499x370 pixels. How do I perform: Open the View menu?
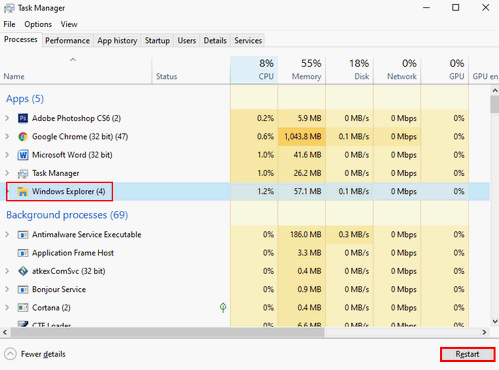69,24
